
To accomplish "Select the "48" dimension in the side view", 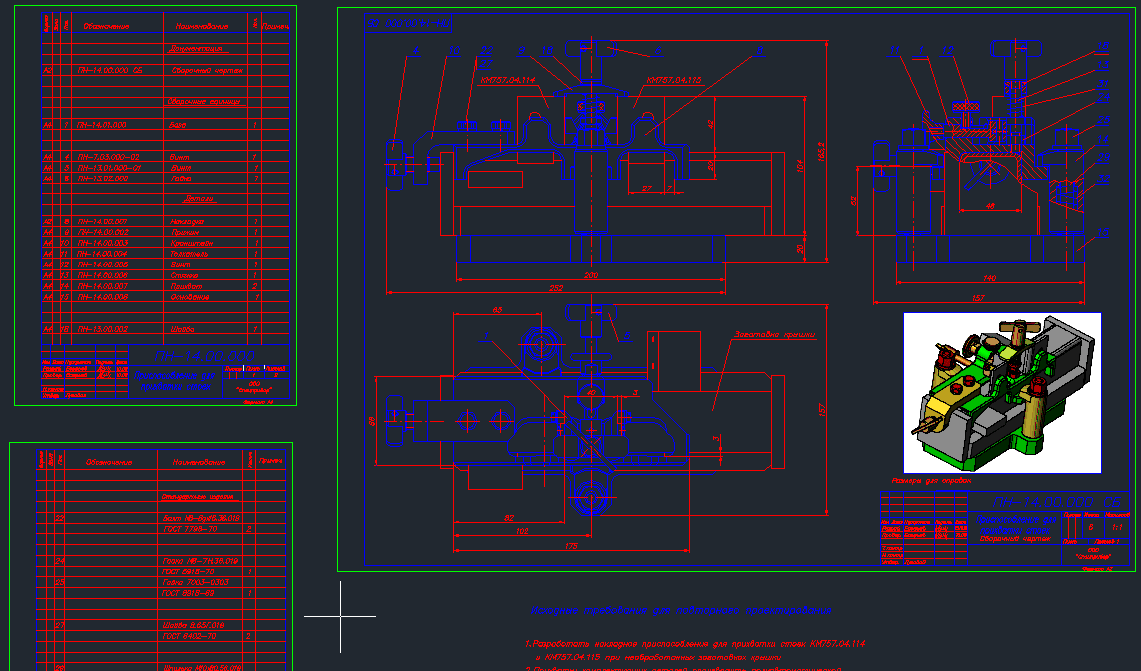I will coord(990,207).
